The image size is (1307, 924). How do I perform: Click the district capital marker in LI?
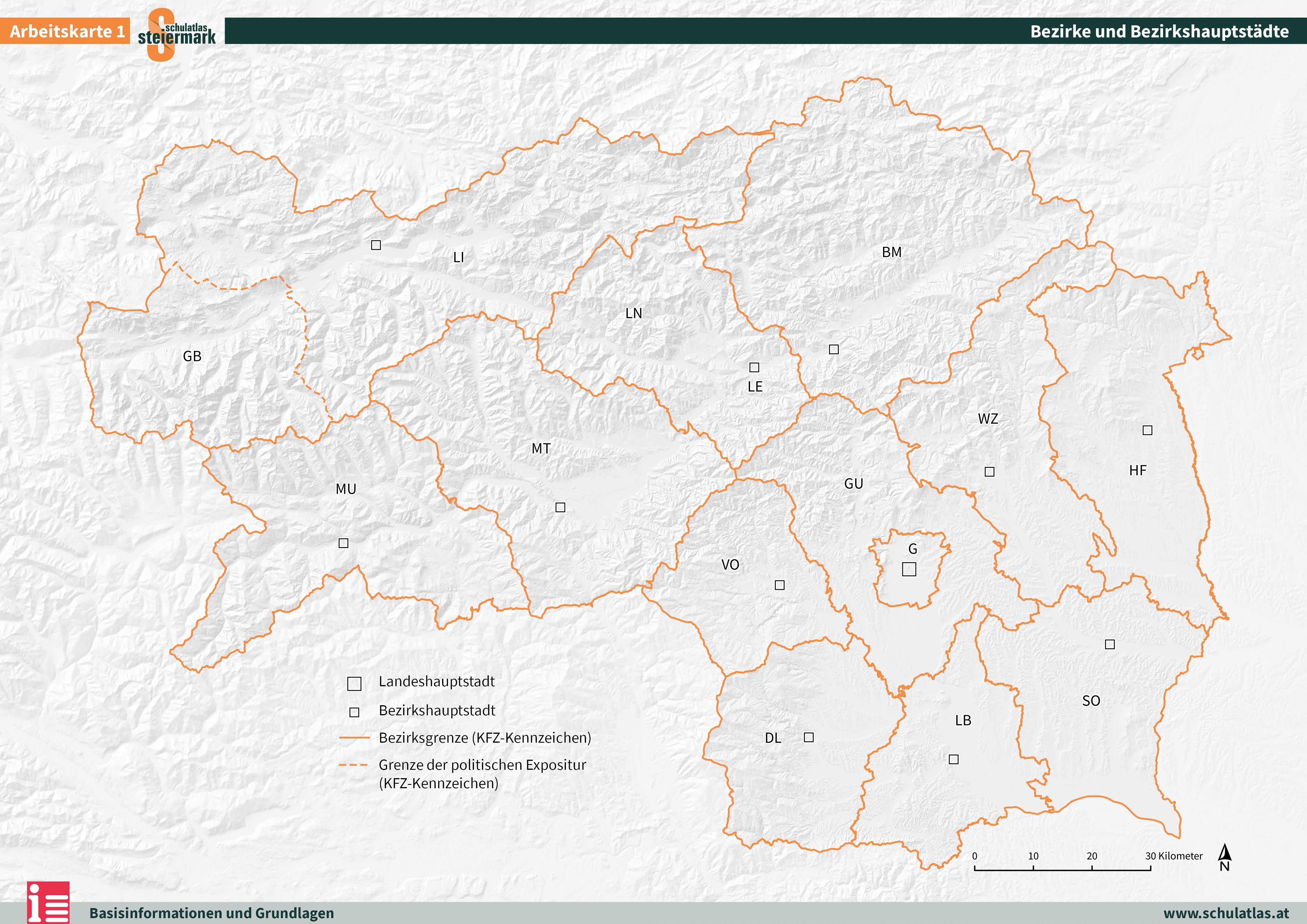click(x=376, y=245)
